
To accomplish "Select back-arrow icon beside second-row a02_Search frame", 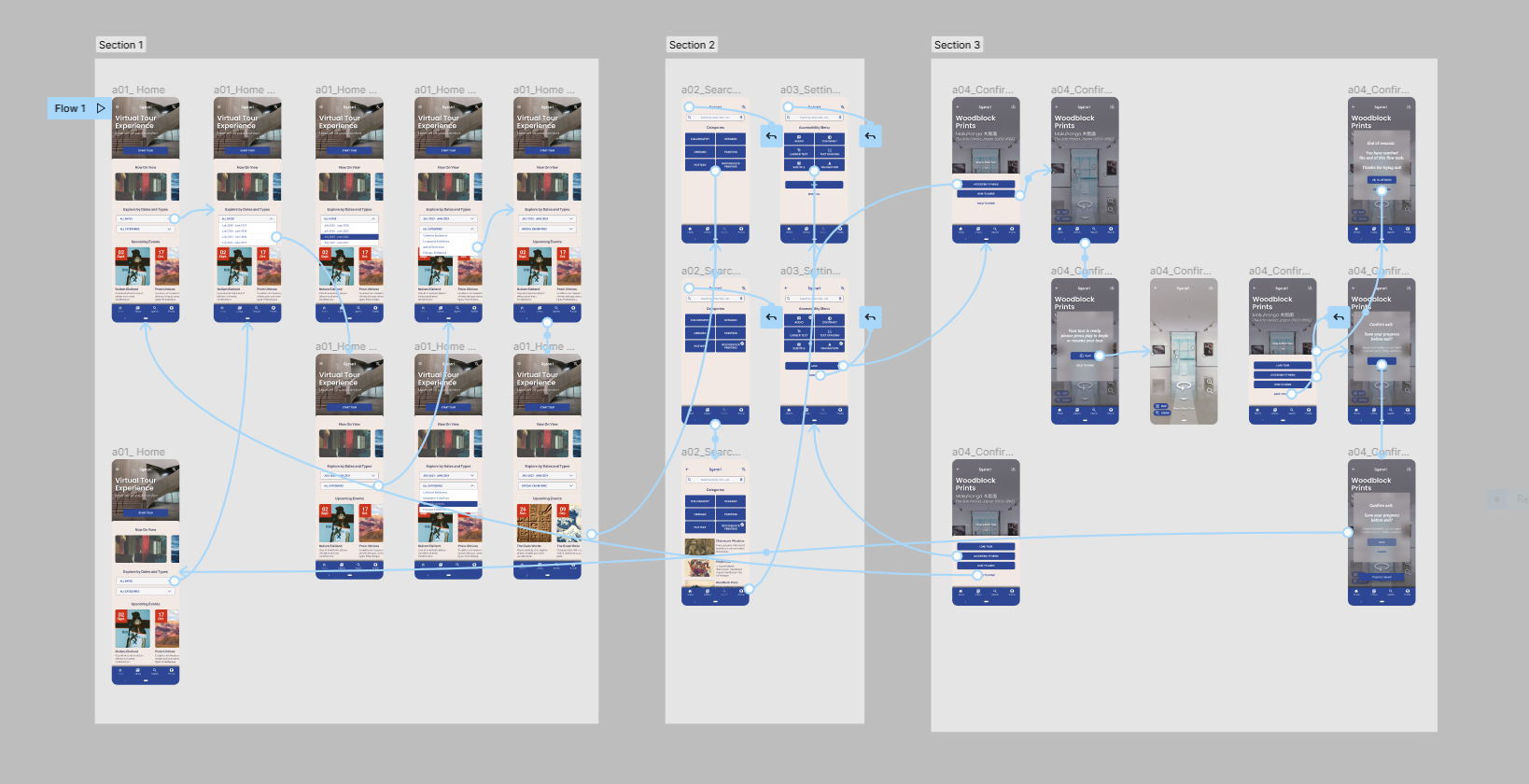I will coord(771,317).
